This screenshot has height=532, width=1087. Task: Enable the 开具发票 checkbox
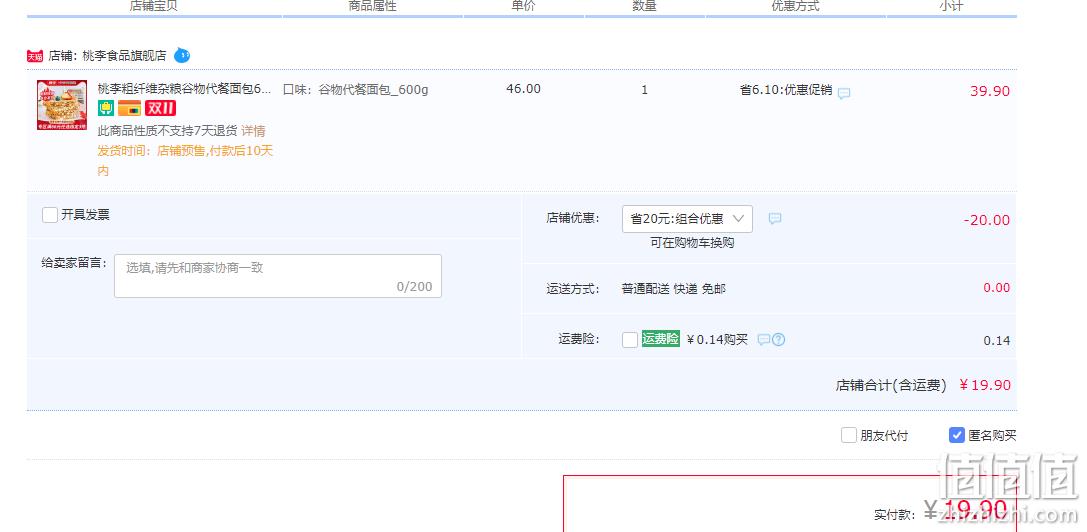(49, 215)
